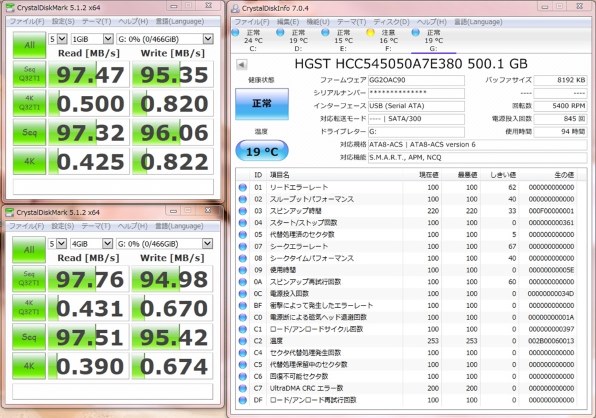
Task: Click the status dot for attribute C2 温度
Action: tap(243, 341)
